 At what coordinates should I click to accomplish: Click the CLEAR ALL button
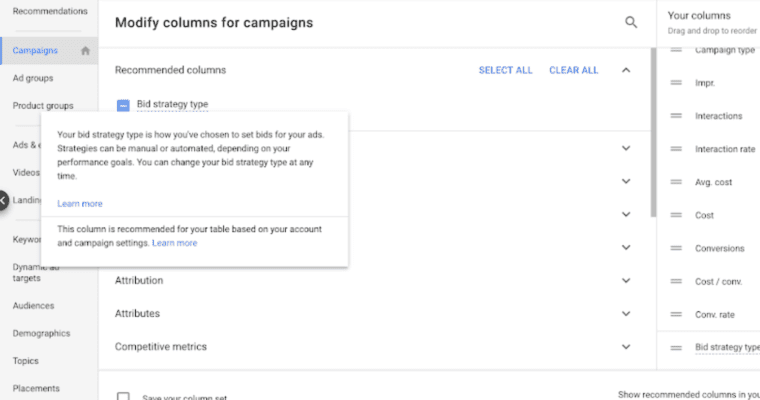(573, 70)
